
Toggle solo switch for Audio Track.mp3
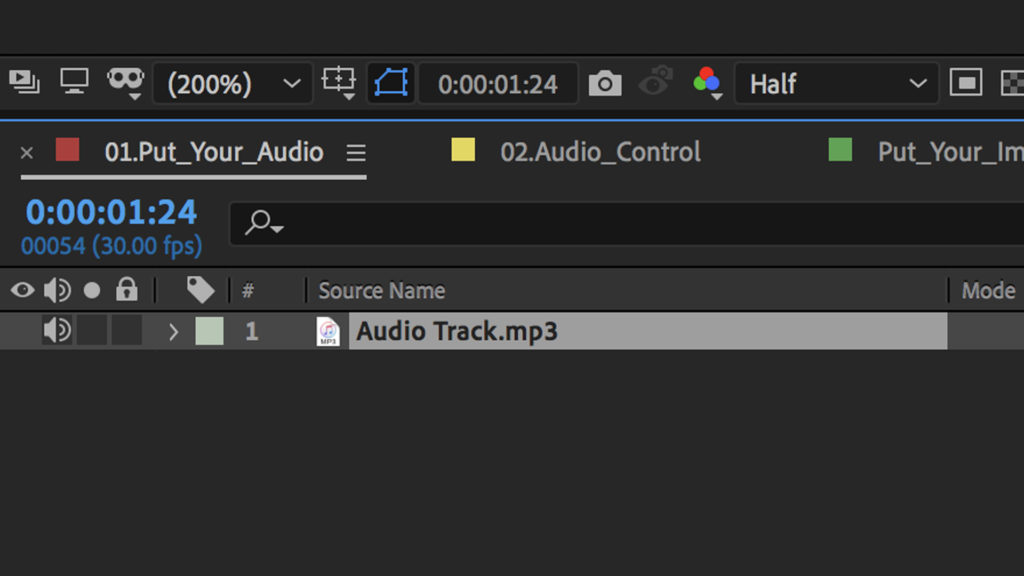coord(92,331)
